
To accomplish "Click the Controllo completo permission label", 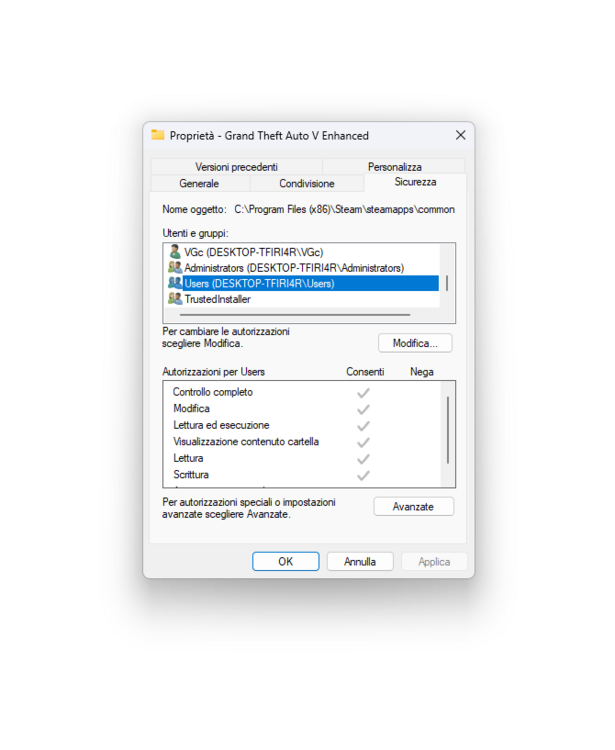I will 213,392.
